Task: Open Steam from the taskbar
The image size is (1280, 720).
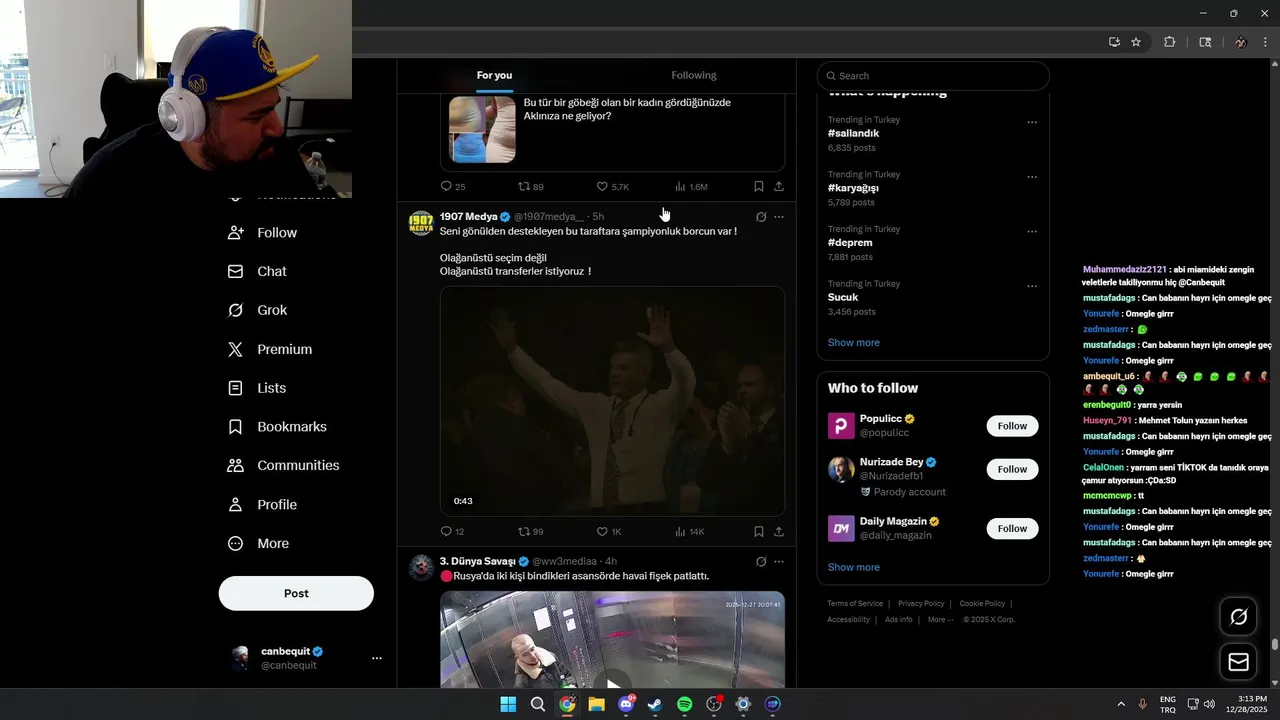Action: [x=655, y=705]
